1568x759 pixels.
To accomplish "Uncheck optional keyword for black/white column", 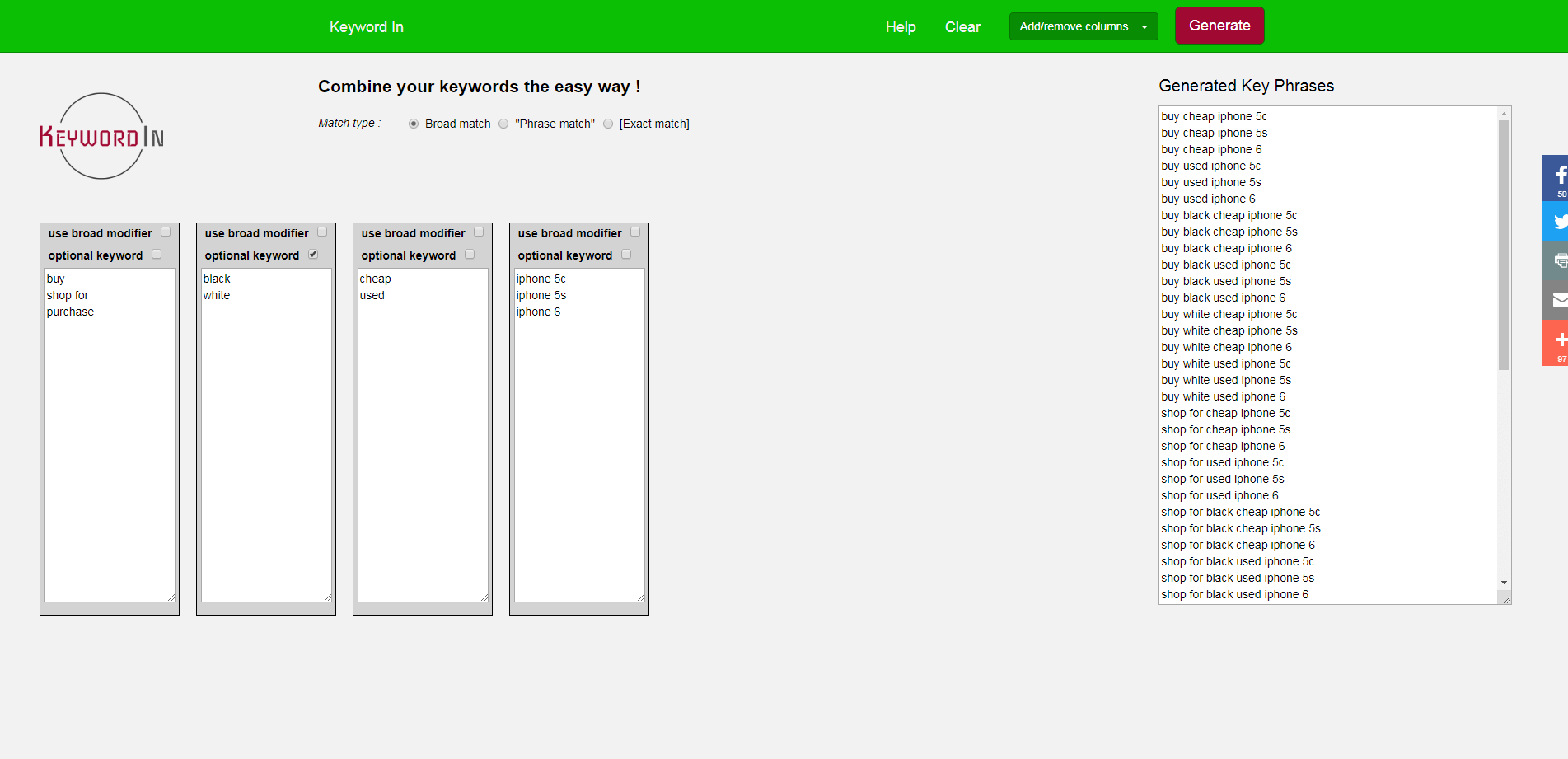I will (313, 255).
